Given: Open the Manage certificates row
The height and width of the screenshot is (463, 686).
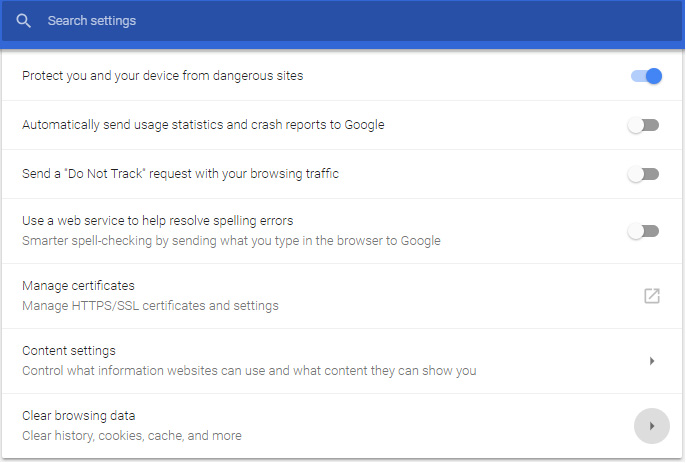Looking at the screenshot, I should point(343,296).
